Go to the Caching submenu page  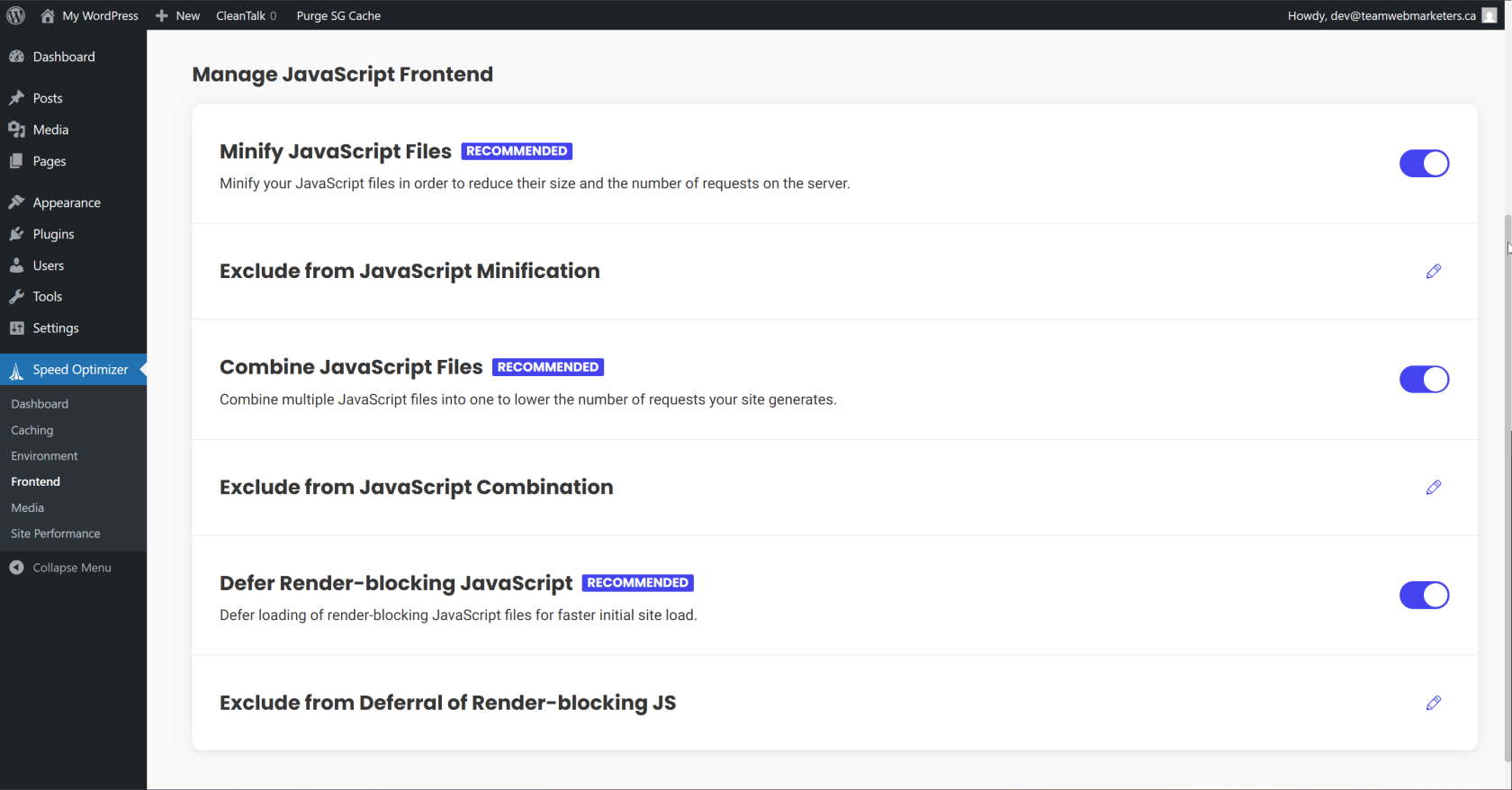[32, 430]
